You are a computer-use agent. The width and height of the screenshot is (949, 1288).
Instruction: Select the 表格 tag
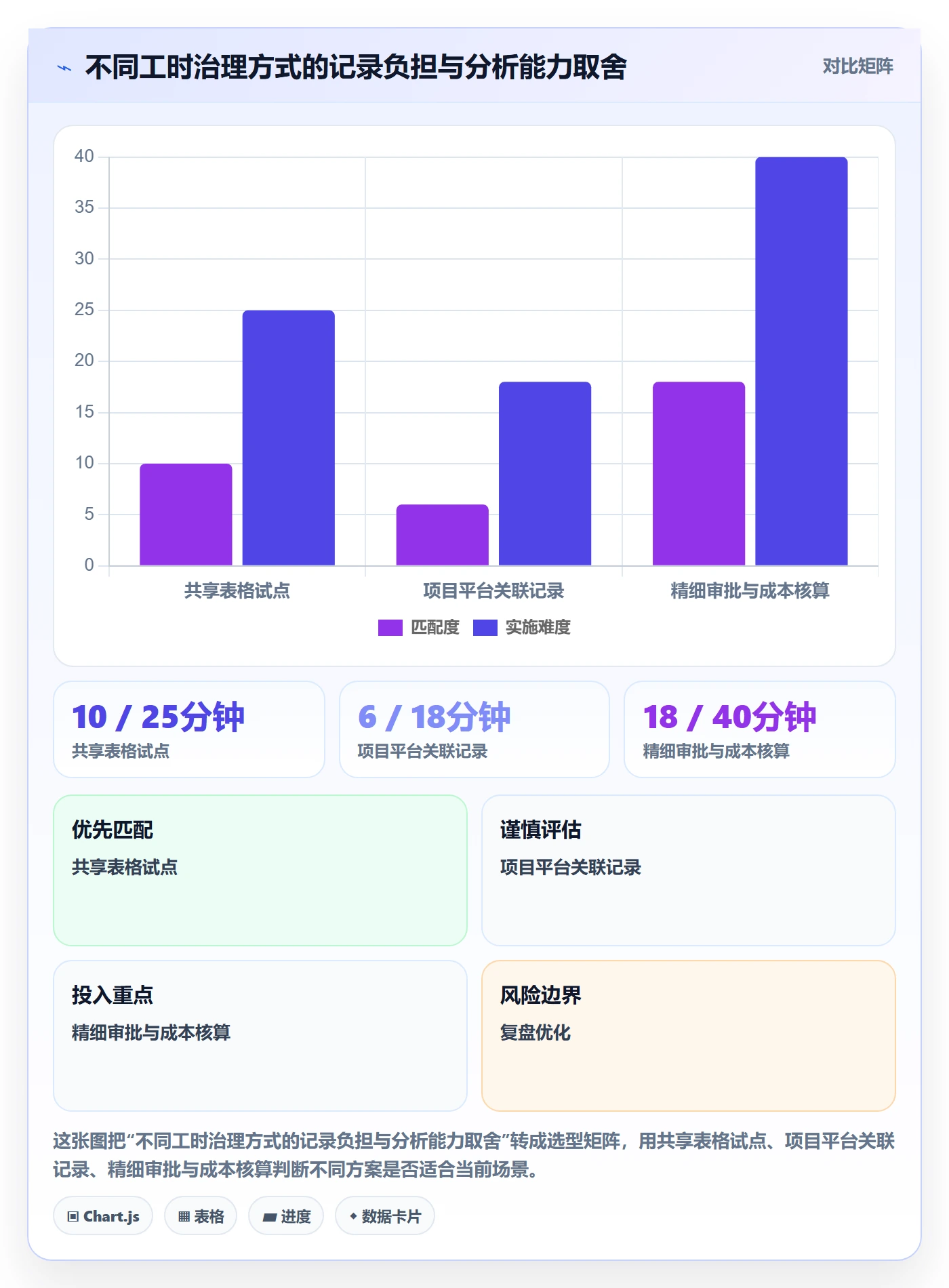201,1216
